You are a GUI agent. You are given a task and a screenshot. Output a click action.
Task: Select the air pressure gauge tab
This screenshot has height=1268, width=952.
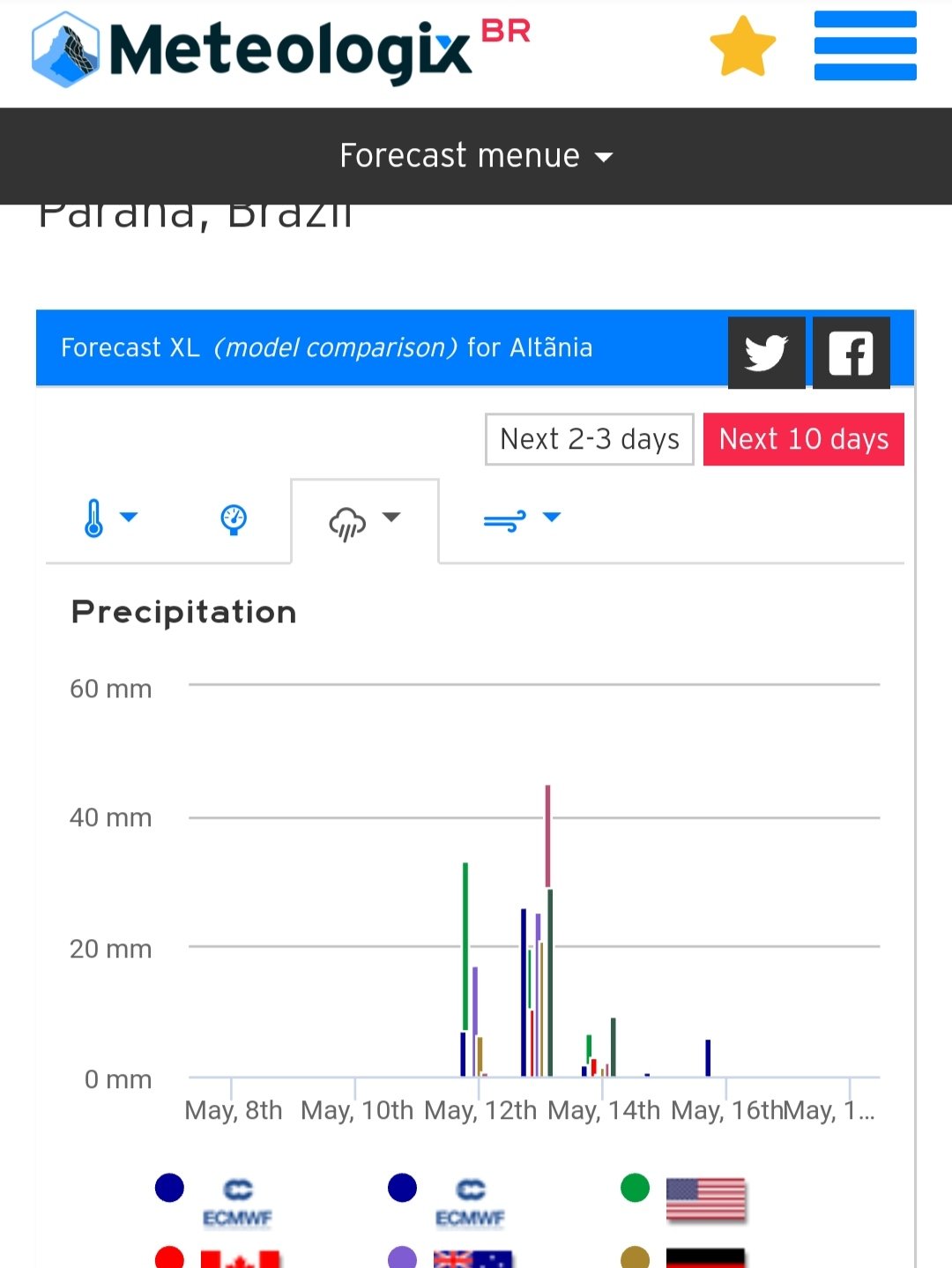[234, 519]
